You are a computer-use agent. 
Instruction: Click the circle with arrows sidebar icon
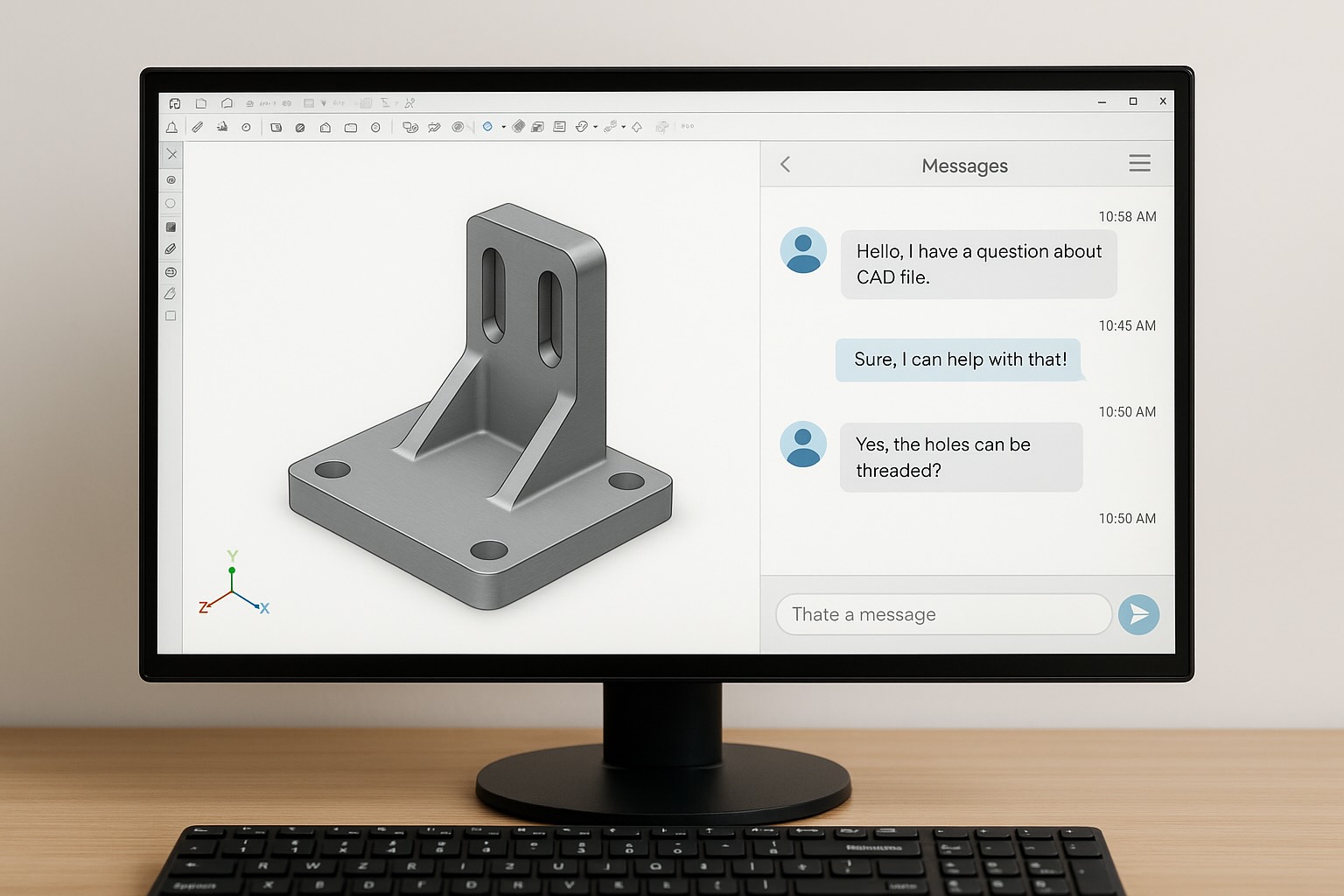pos(171,272)
